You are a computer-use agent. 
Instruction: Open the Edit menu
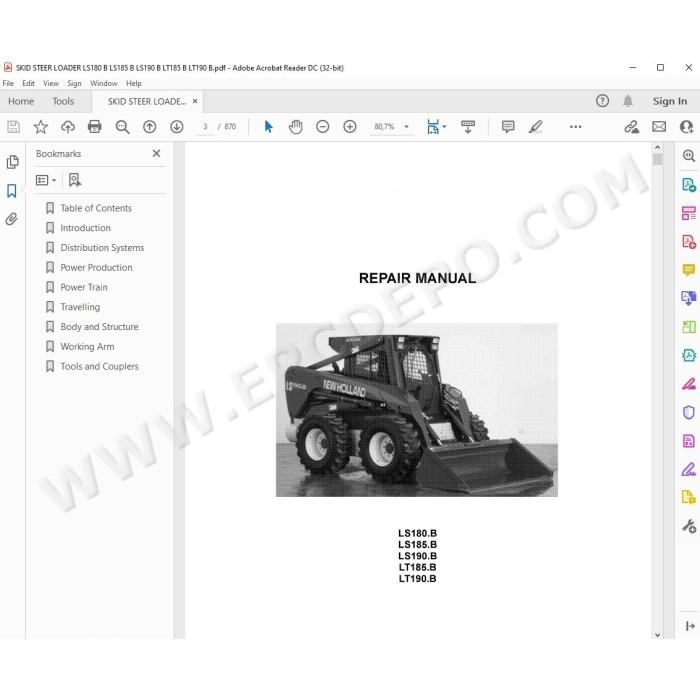[28, 83]
